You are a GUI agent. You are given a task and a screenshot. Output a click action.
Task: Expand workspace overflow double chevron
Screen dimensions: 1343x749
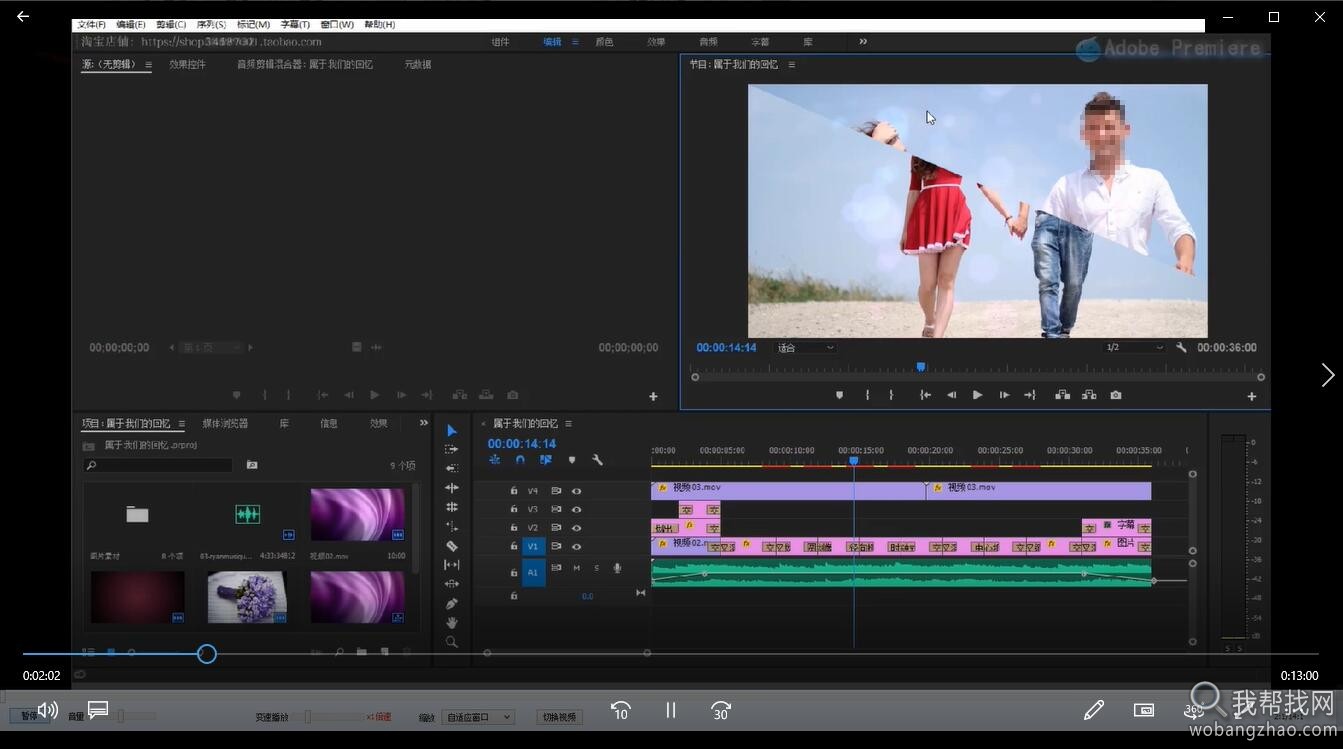click(x=863, y=41)
